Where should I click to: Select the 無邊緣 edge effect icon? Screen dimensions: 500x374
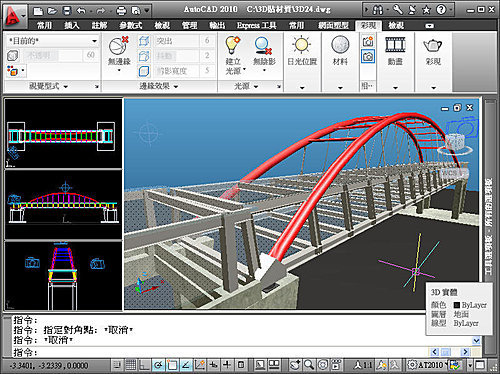(x=119, y=46)
